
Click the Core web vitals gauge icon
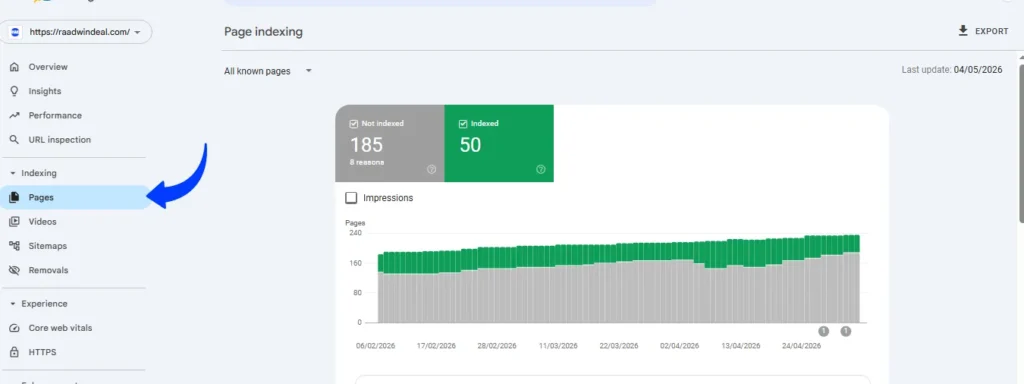[14, 328]
